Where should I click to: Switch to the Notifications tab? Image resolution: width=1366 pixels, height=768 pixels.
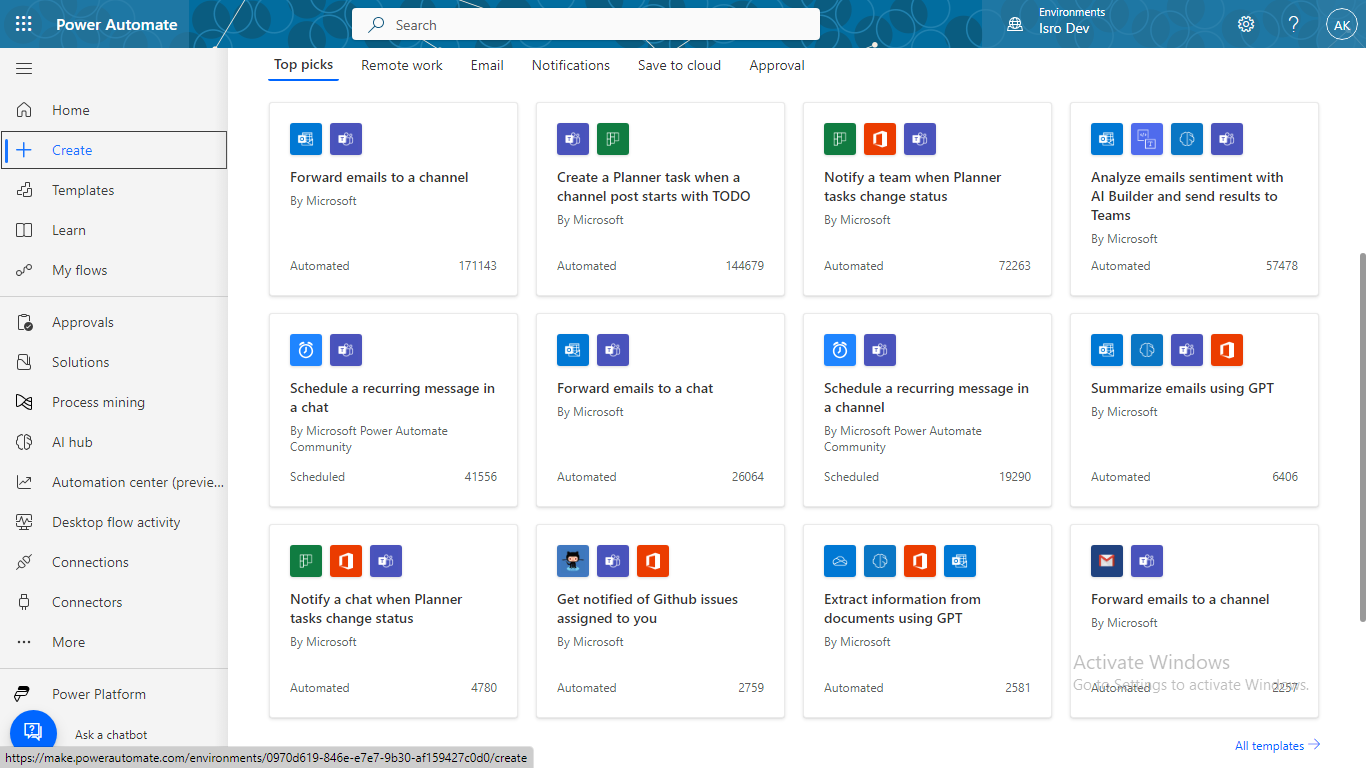coord(570,65)
